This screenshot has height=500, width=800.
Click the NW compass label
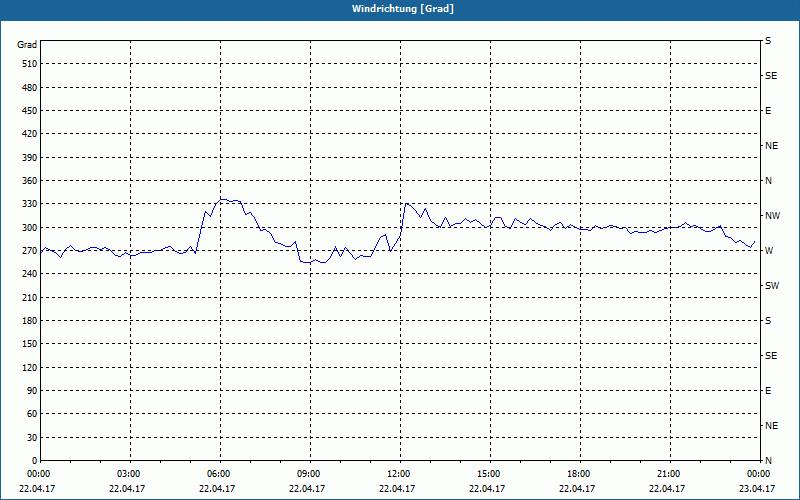(x=772, y=216)
